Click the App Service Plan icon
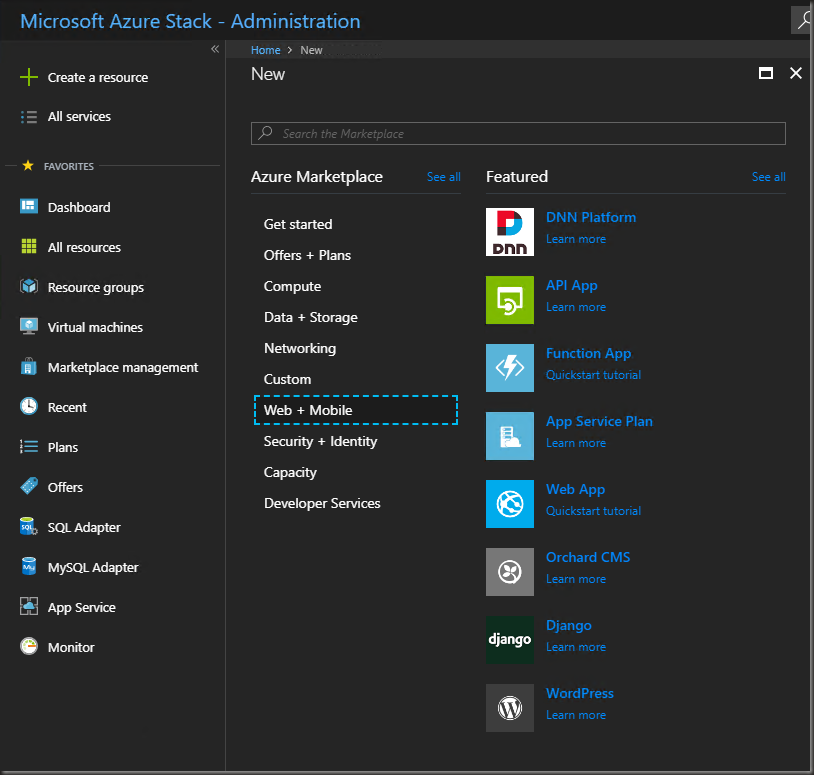Screen dimensions: 814x775 [510, 436]
